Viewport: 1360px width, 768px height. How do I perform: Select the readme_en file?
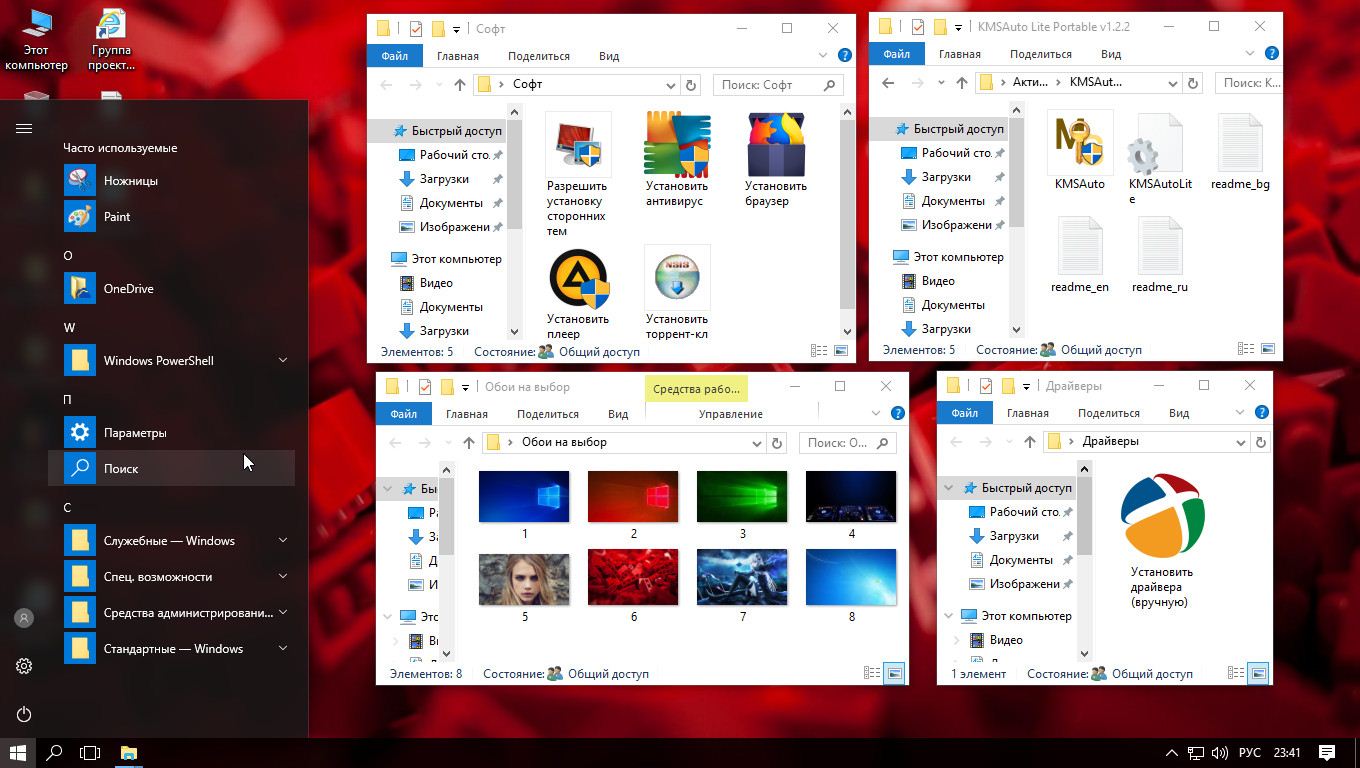(1079, 254)
